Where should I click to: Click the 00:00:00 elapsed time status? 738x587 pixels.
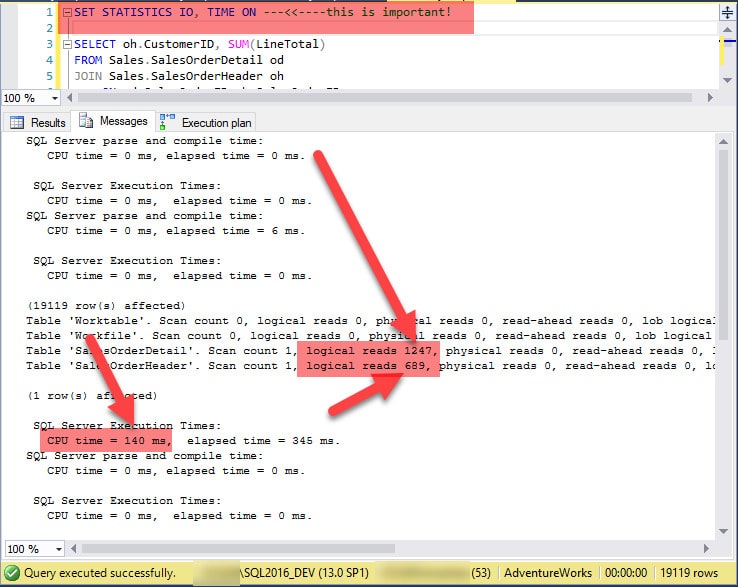pyautogui.click(x=626, y=573)
